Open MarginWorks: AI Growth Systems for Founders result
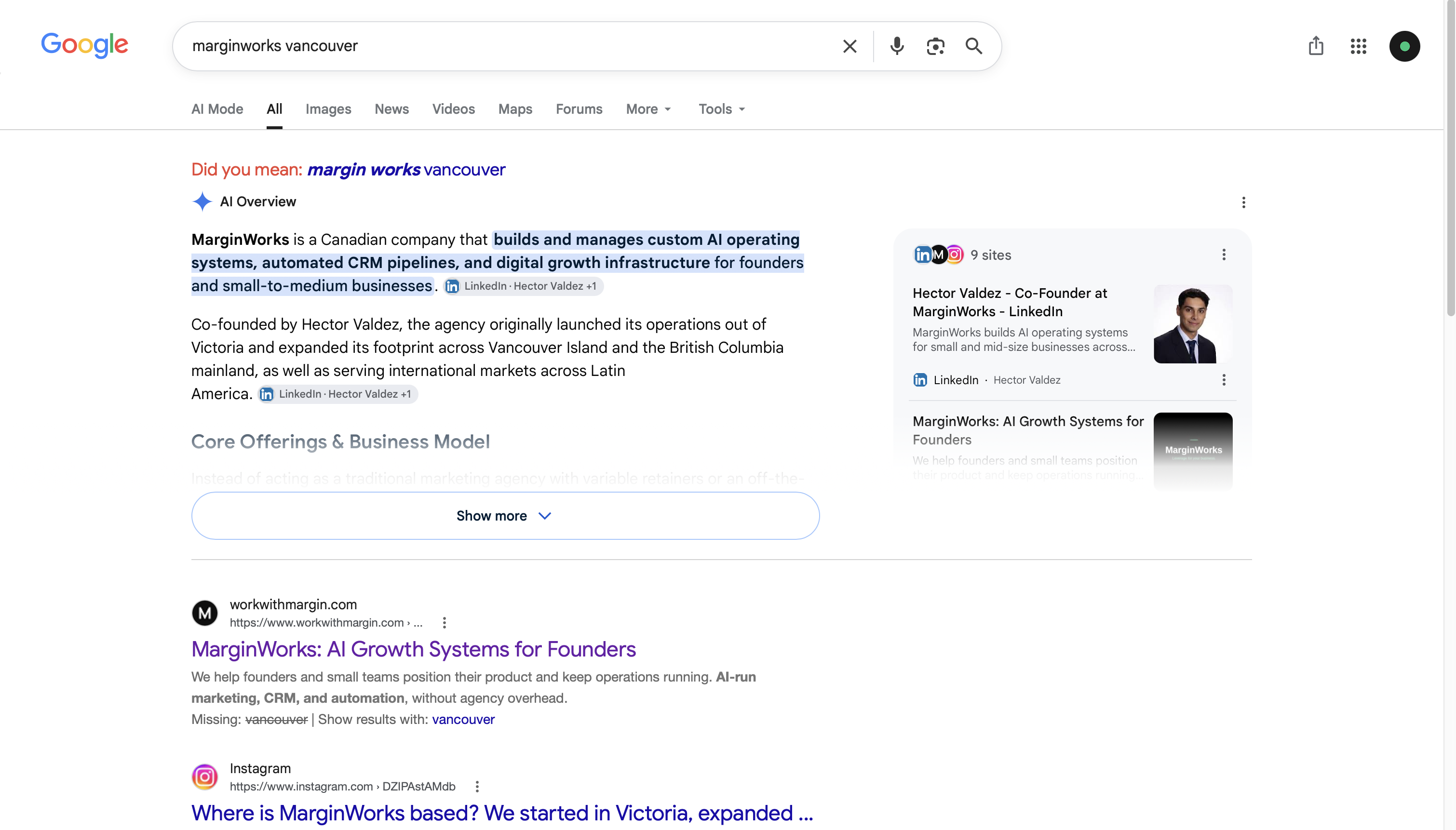 tap(413, 649)
